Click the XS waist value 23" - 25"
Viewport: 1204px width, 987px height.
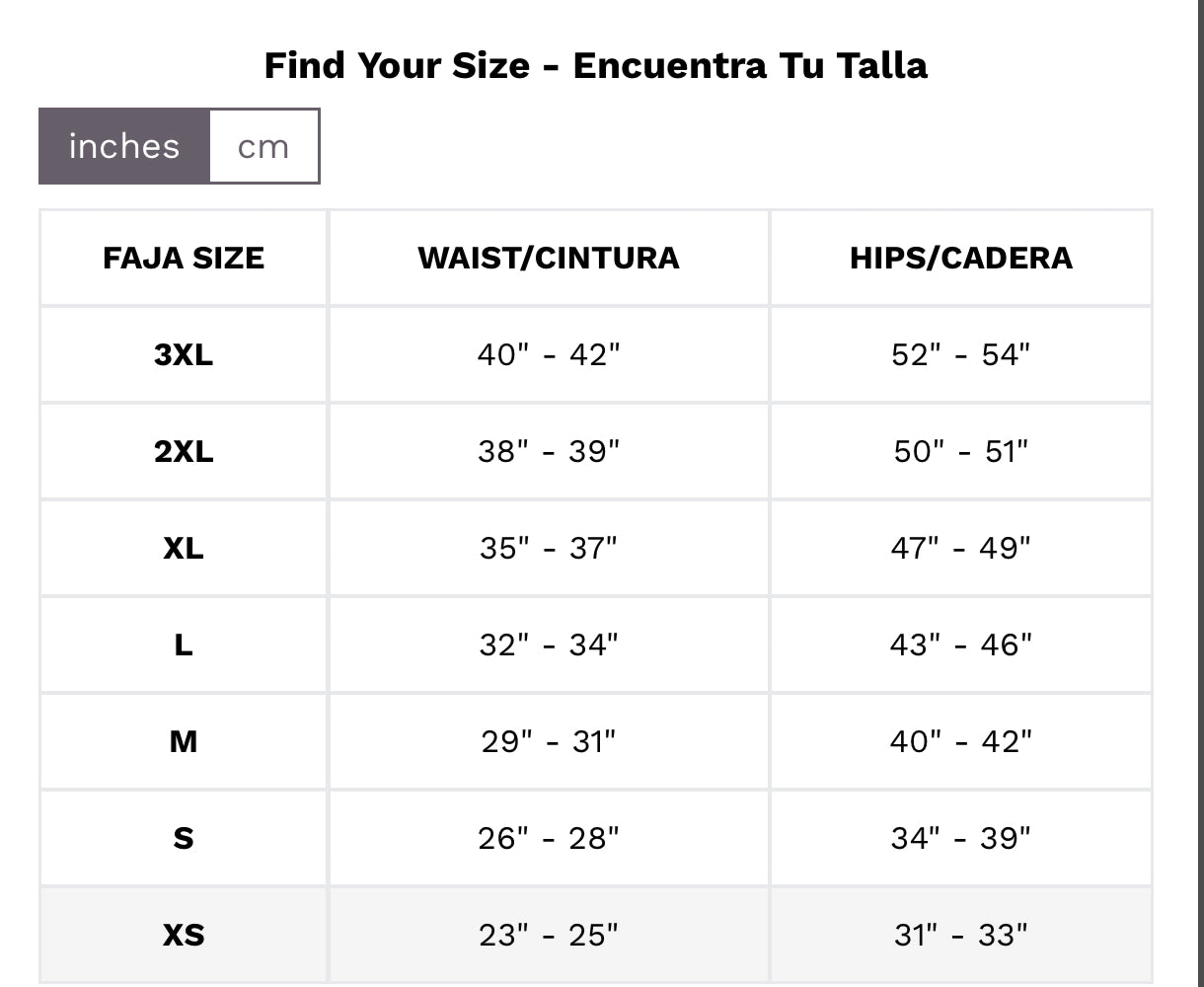click(x=549, y=935)
